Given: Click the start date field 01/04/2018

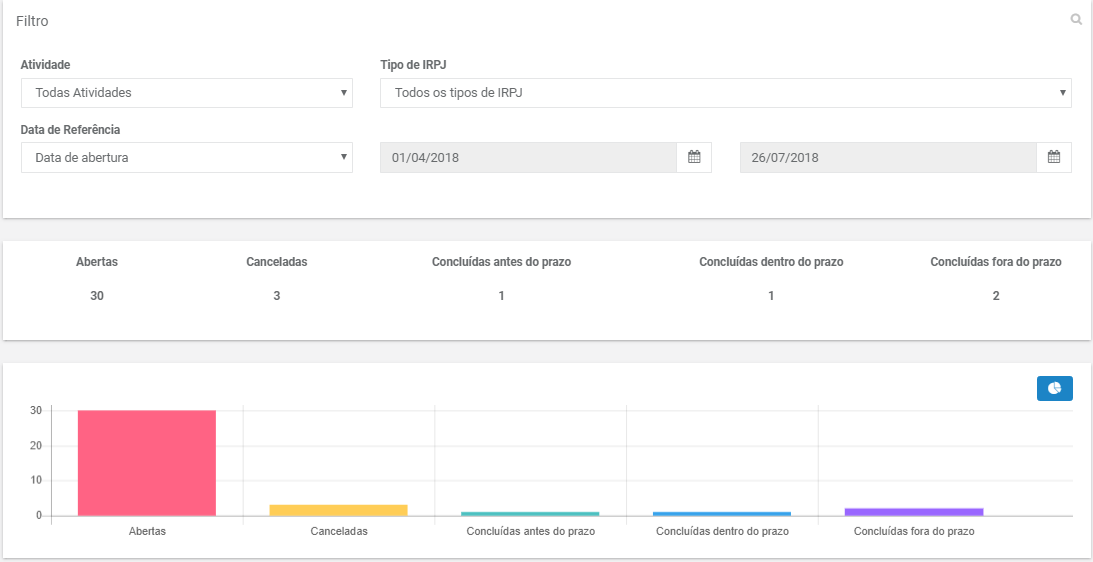Looking at the screenshot, I should coord(528,158).
